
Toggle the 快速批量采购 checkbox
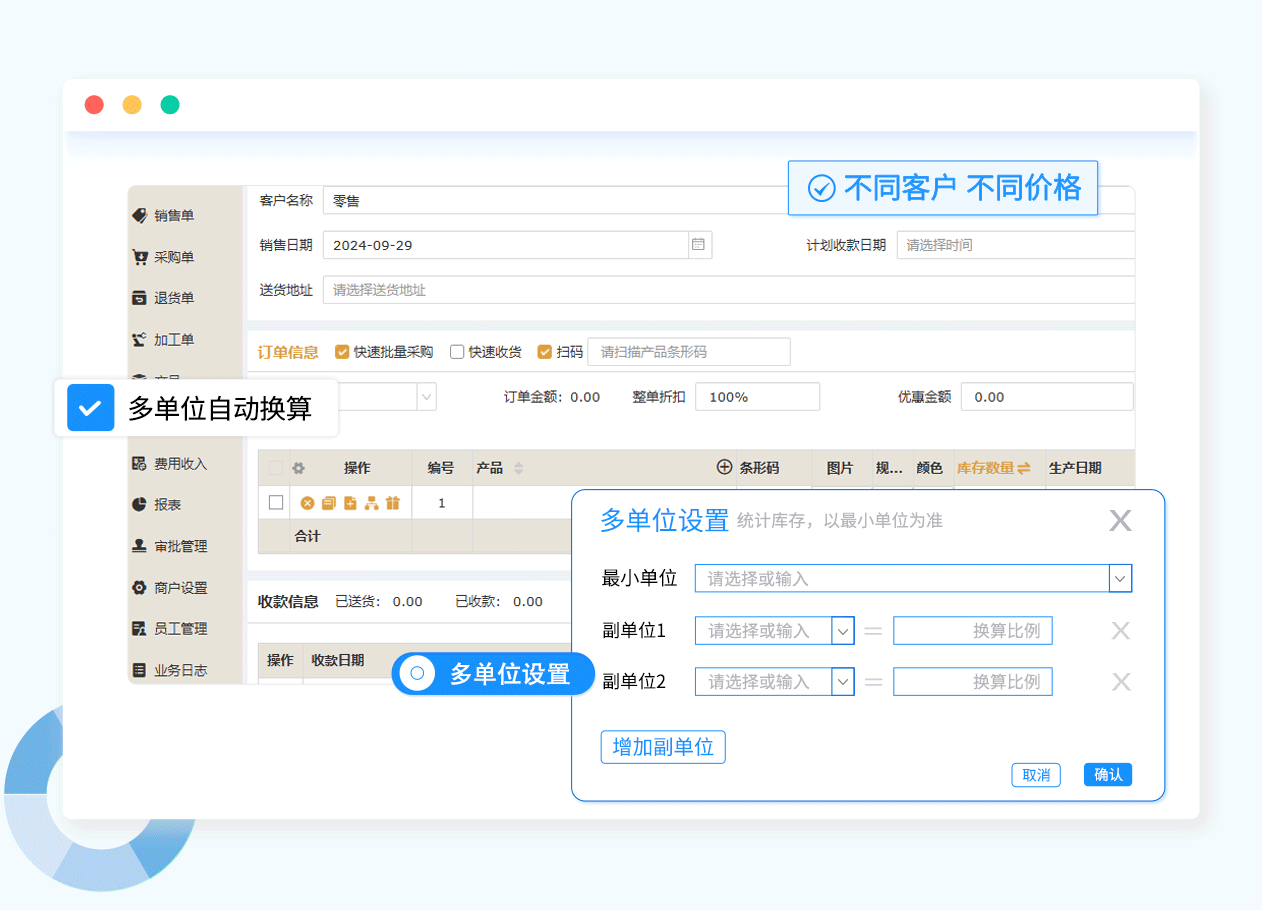pyautogui.click(x=342, y=352)
